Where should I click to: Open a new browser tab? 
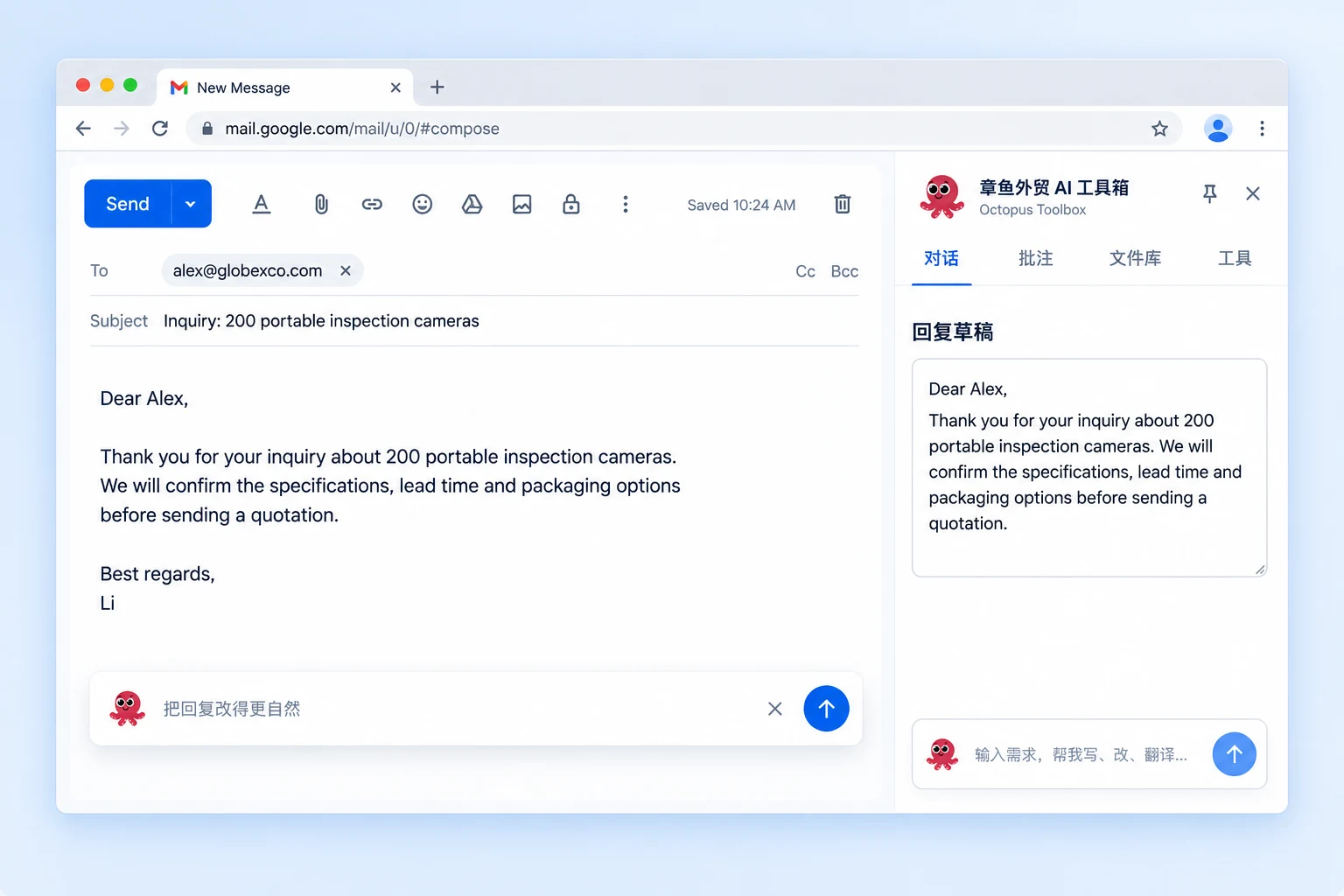click(x=437, y=87)
